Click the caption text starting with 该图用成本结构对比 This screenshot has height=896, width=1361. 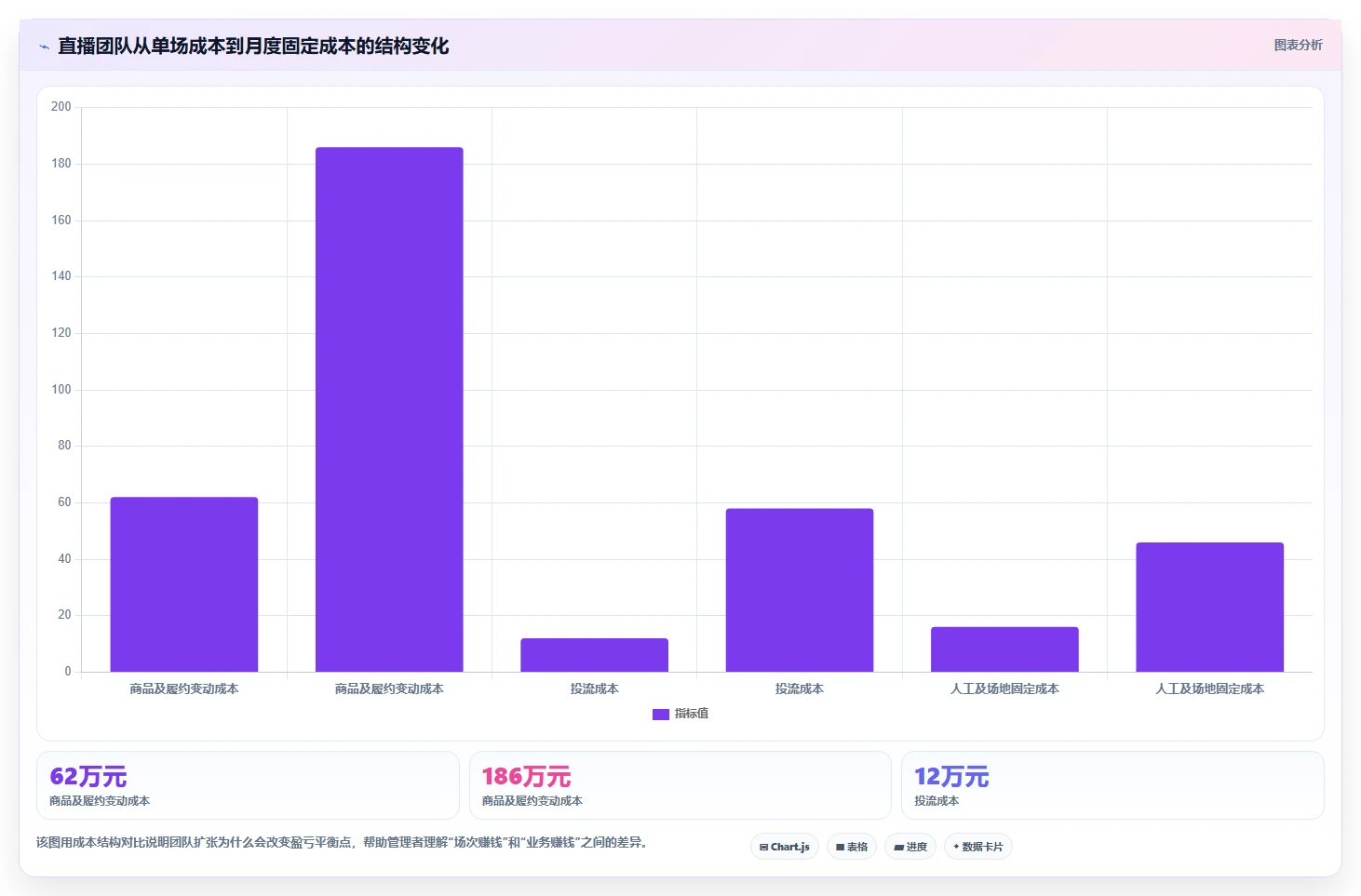342,842
